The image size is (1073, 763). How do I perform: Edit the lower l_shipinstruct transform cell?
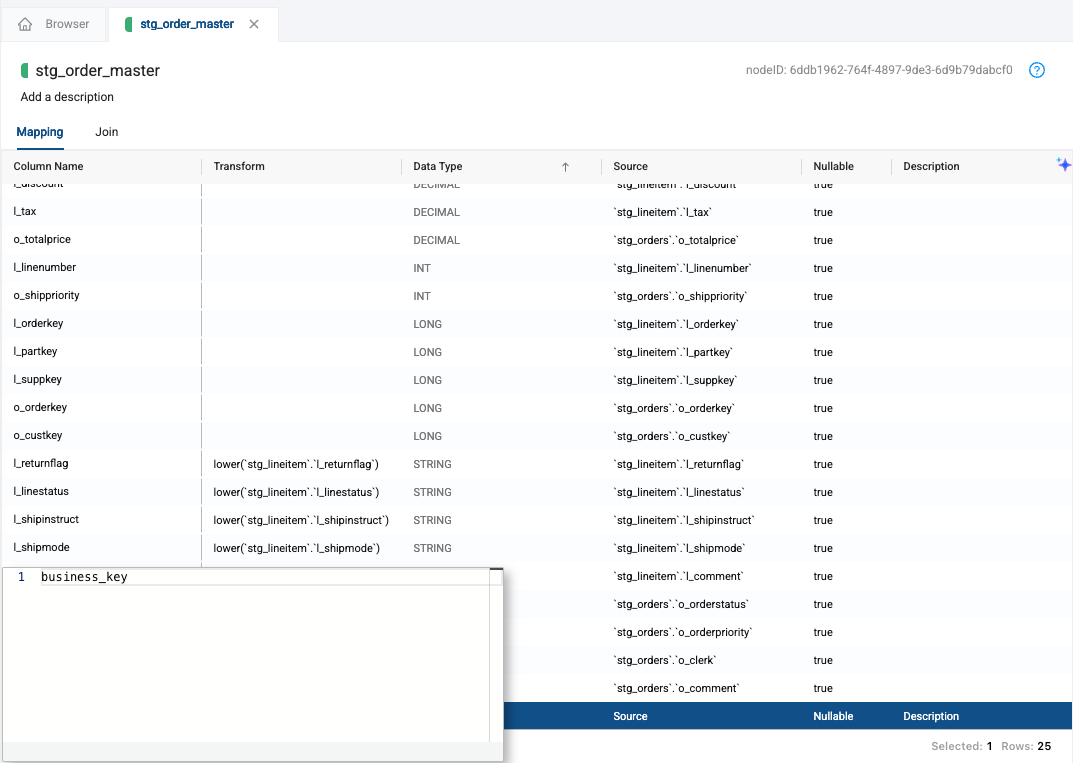point(301,521)
